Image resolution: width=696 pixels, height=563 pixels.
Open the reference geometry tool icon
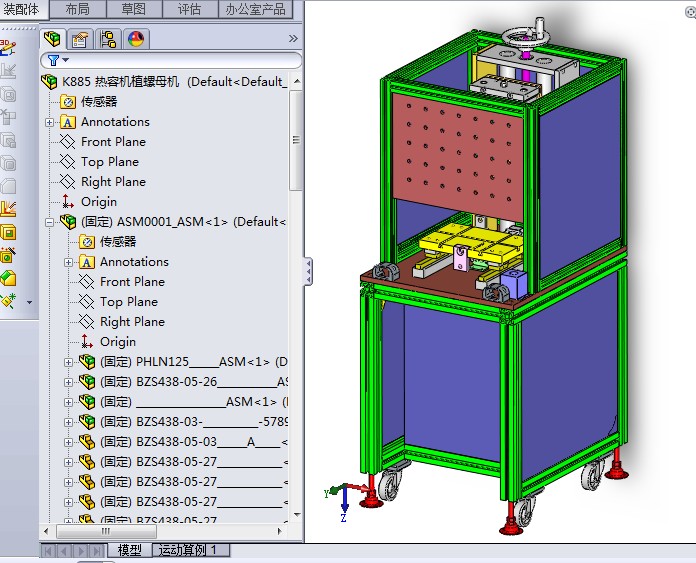coord(8,301)
